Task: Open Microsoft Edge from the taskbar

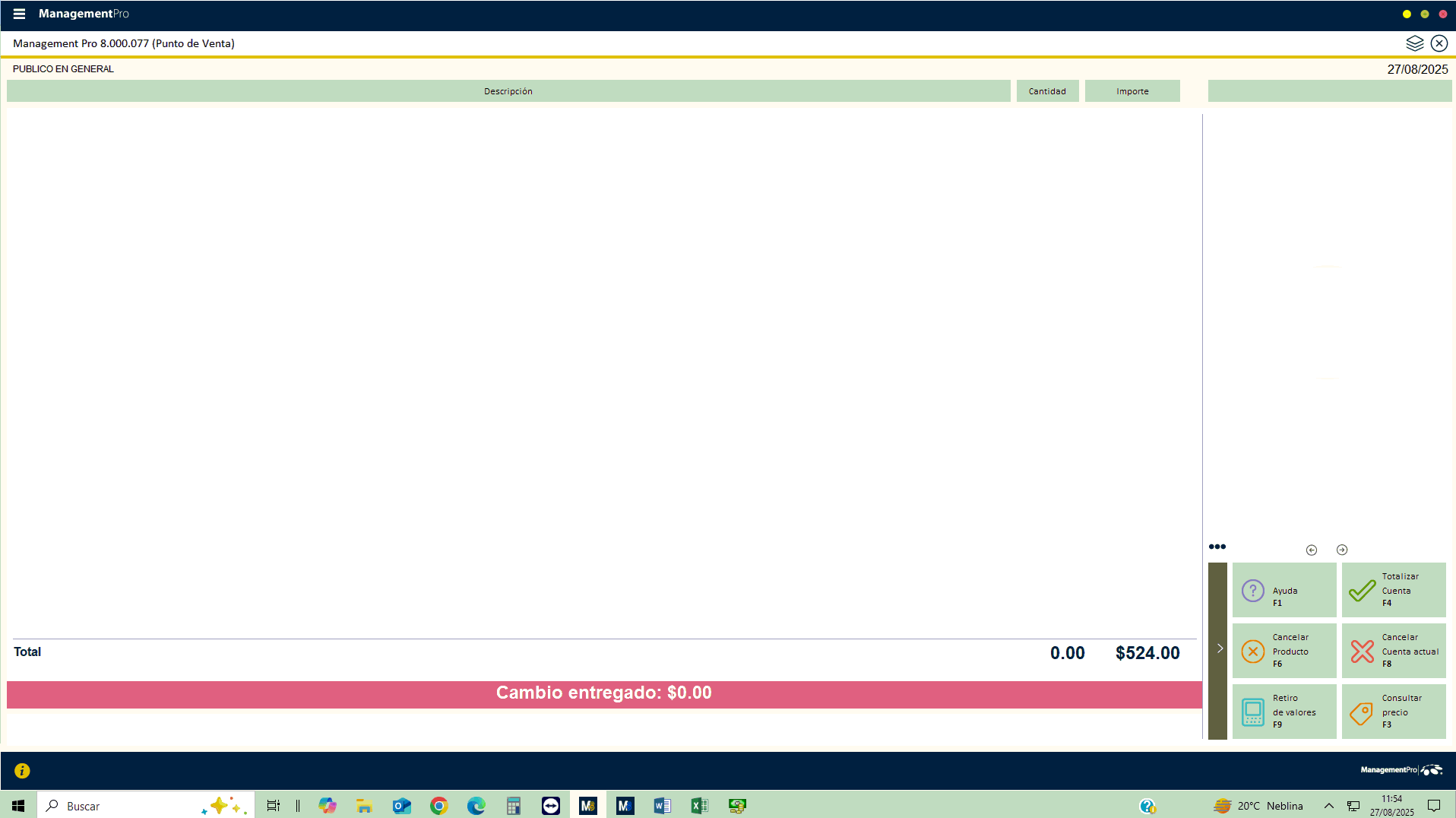Action: click(x=476, y=806)
